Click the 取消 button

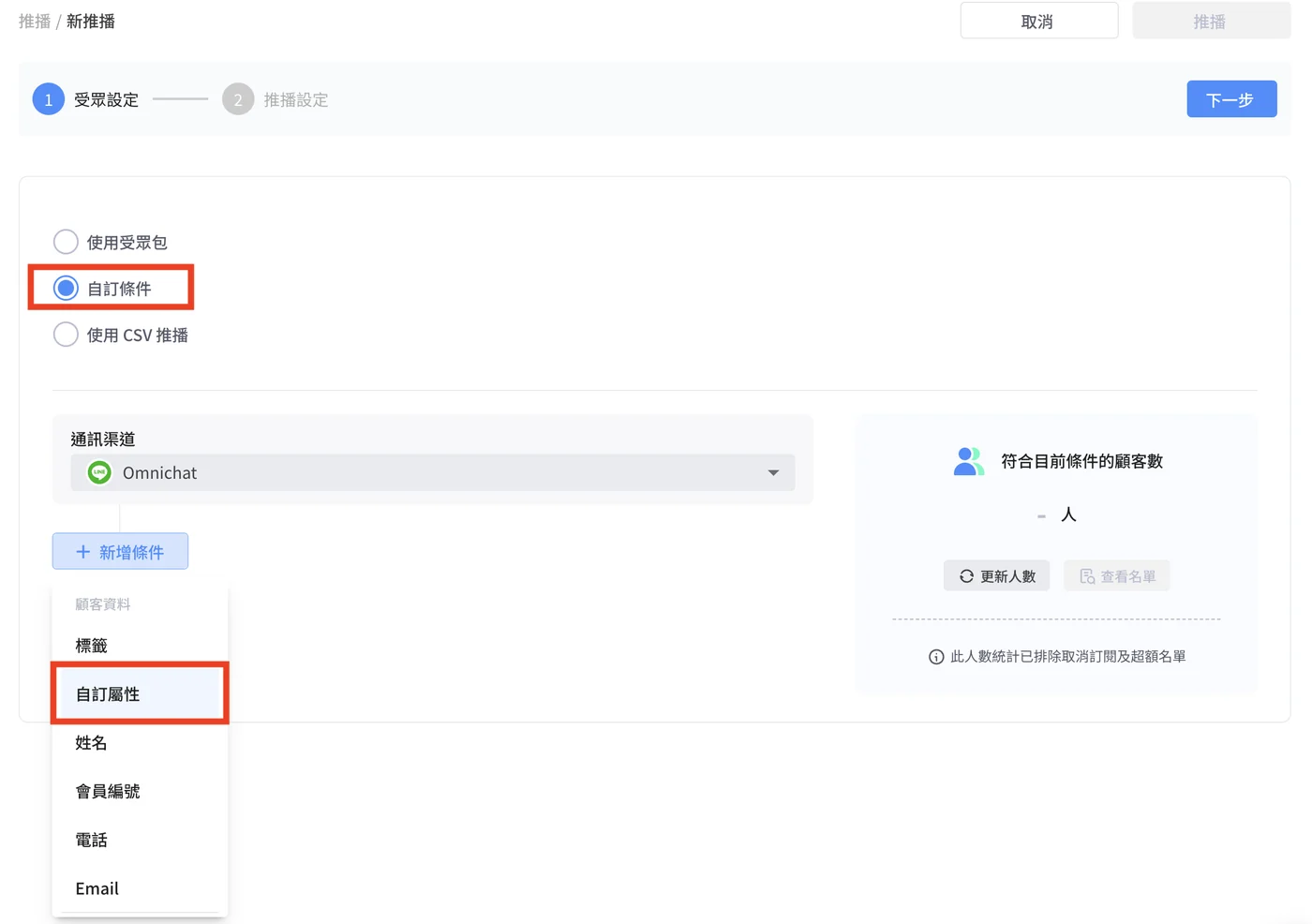1039,21
